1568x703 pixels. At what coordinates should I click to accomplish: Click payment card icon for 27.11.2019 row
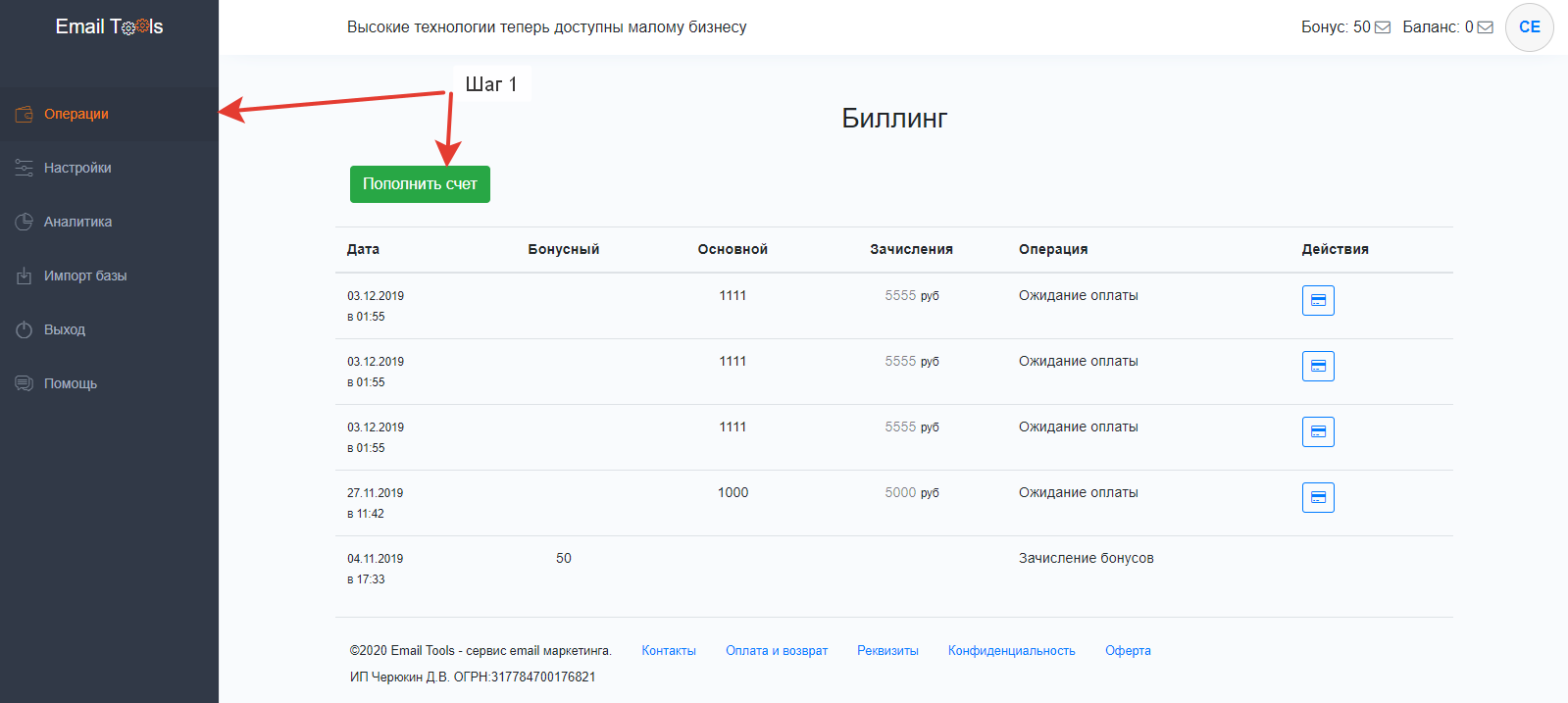tap(1318, 498)
